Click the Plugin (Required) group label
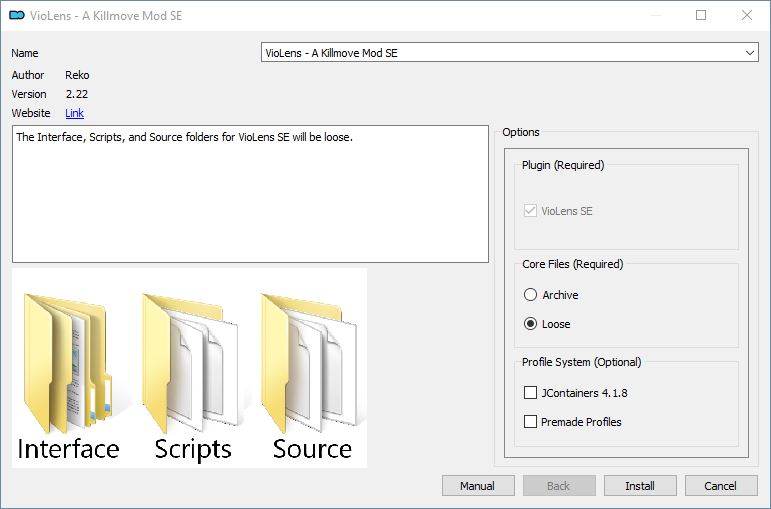The height and width of the screenshot is (509, 771). coord(563,165)
